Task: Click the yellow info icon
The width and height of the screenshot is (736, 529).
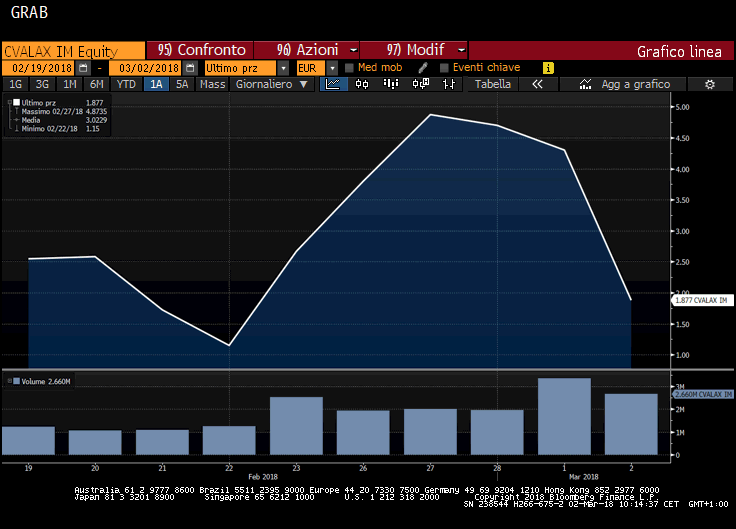Action: point(548,68)
